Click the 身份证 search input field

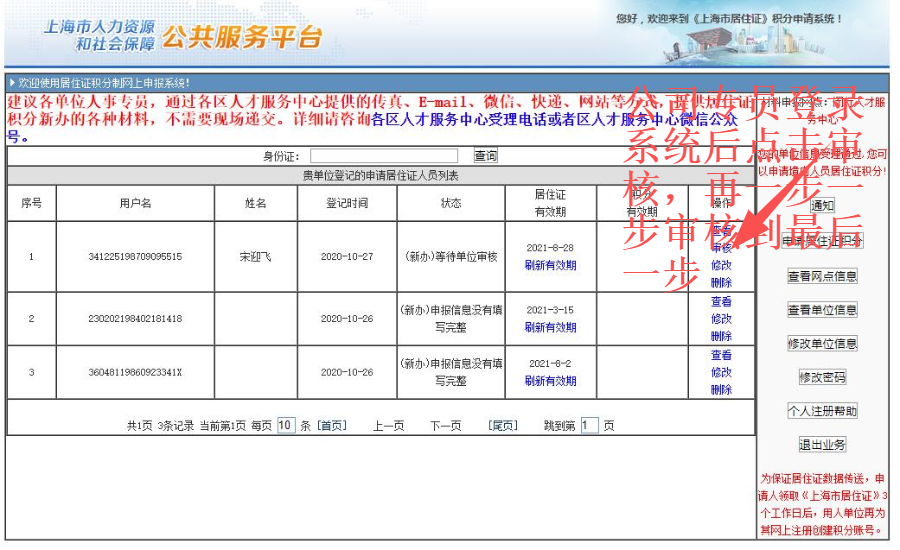tap(384, 156)
